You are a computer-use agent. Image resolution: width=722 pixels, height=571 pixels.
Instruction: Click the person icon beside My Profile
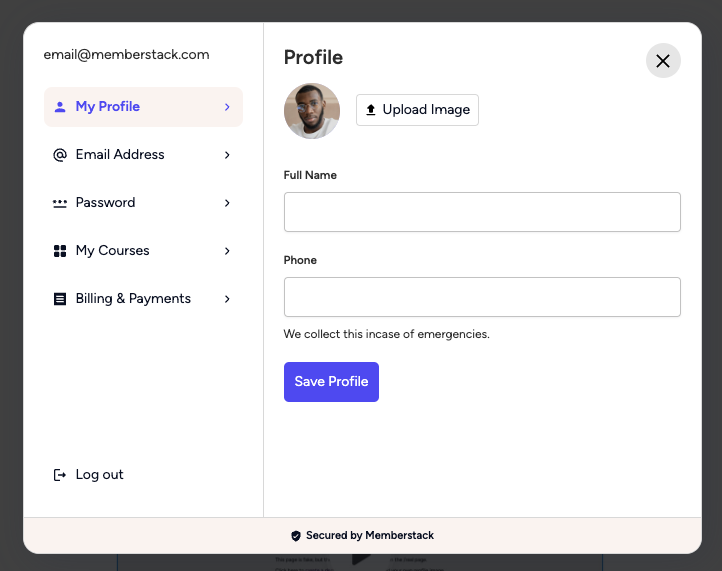tap(60, 107)
